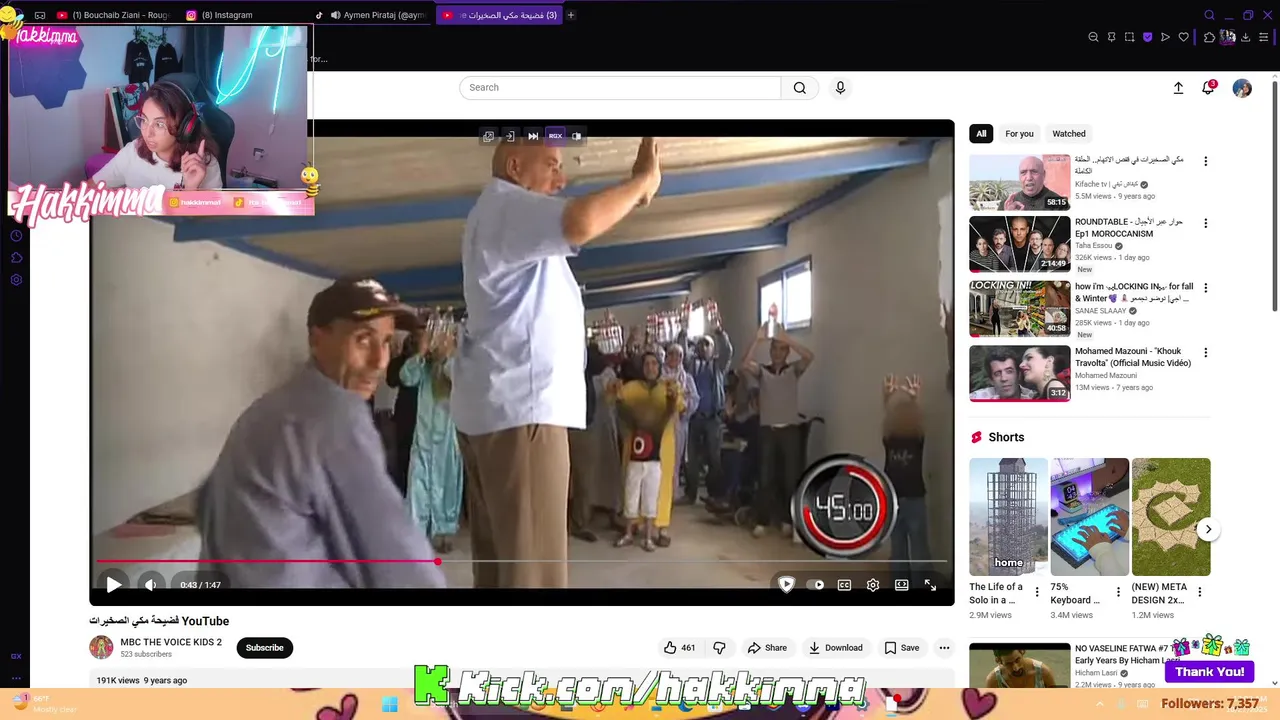This screenshot has height=720, width=1280.
Task: Open the LOCKING IN 40:58 thumbnail
Action: (1019, 308)
